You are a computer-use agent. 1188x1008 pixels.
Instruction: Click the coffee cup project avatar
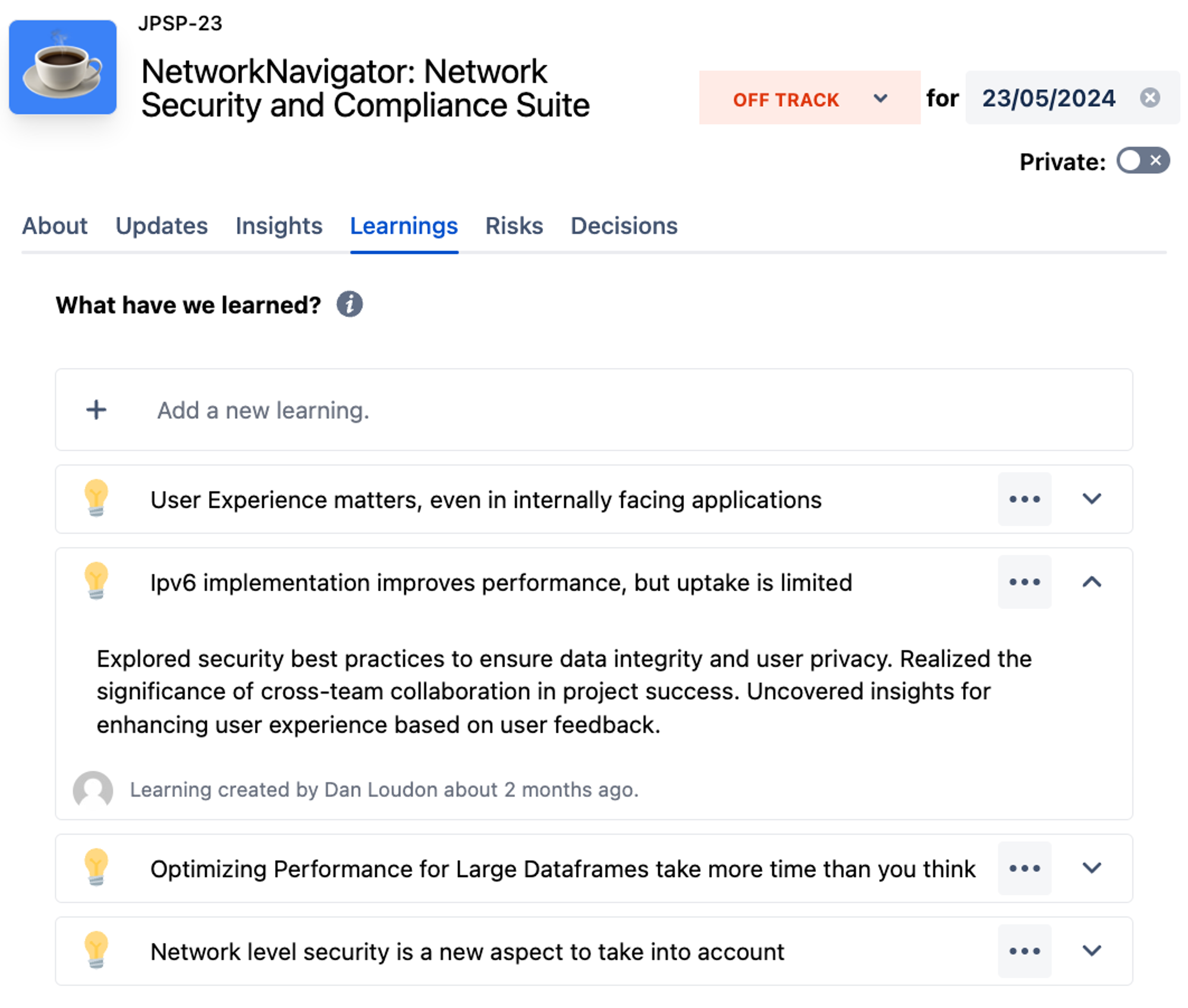click(63, 67)
